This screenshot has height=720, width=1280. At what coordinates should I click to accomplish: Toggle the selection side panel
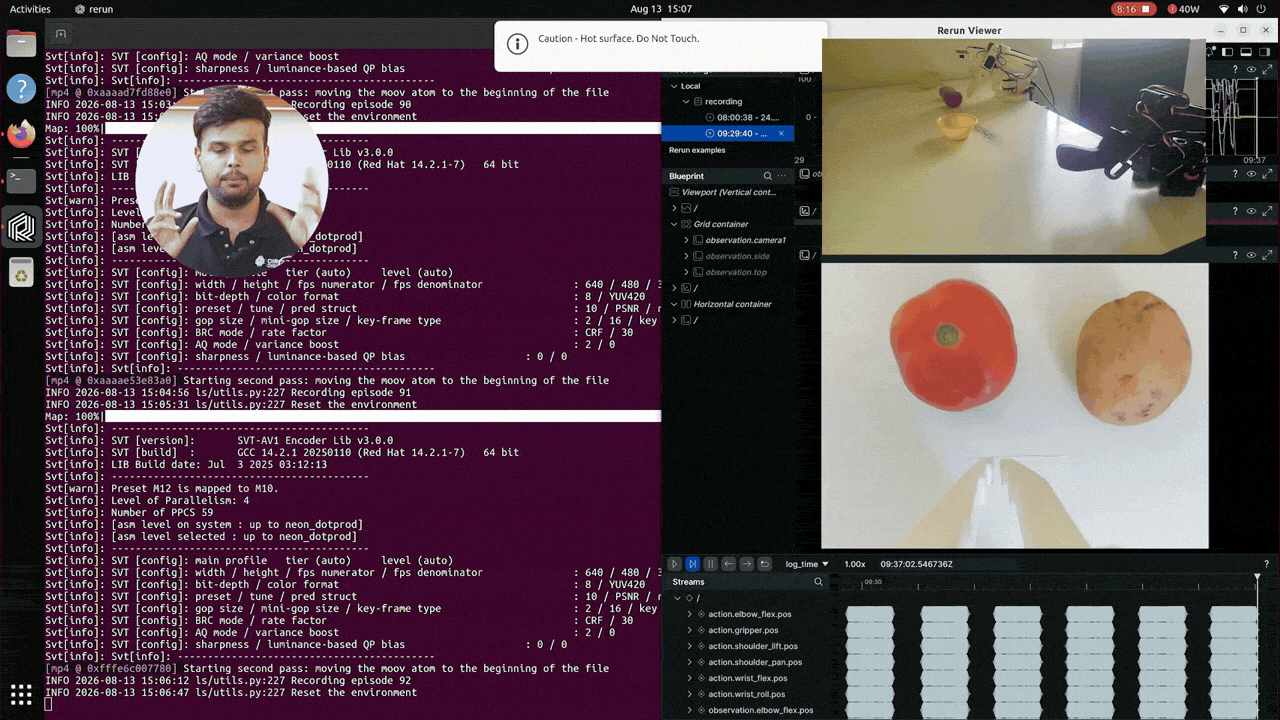pos(1265,52)
